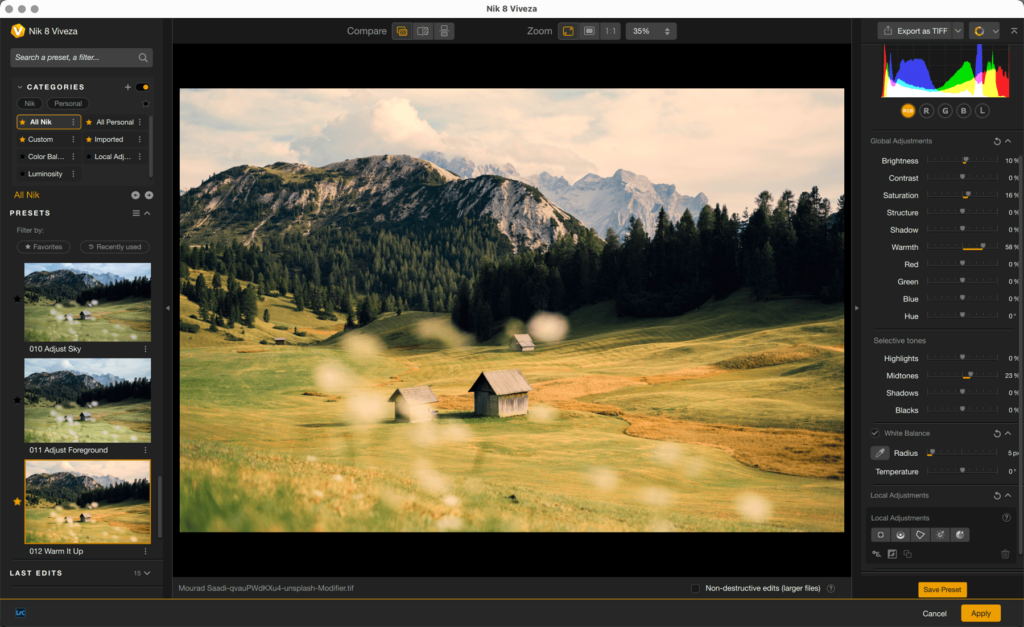Click the Save Preset button

[942, 590]
